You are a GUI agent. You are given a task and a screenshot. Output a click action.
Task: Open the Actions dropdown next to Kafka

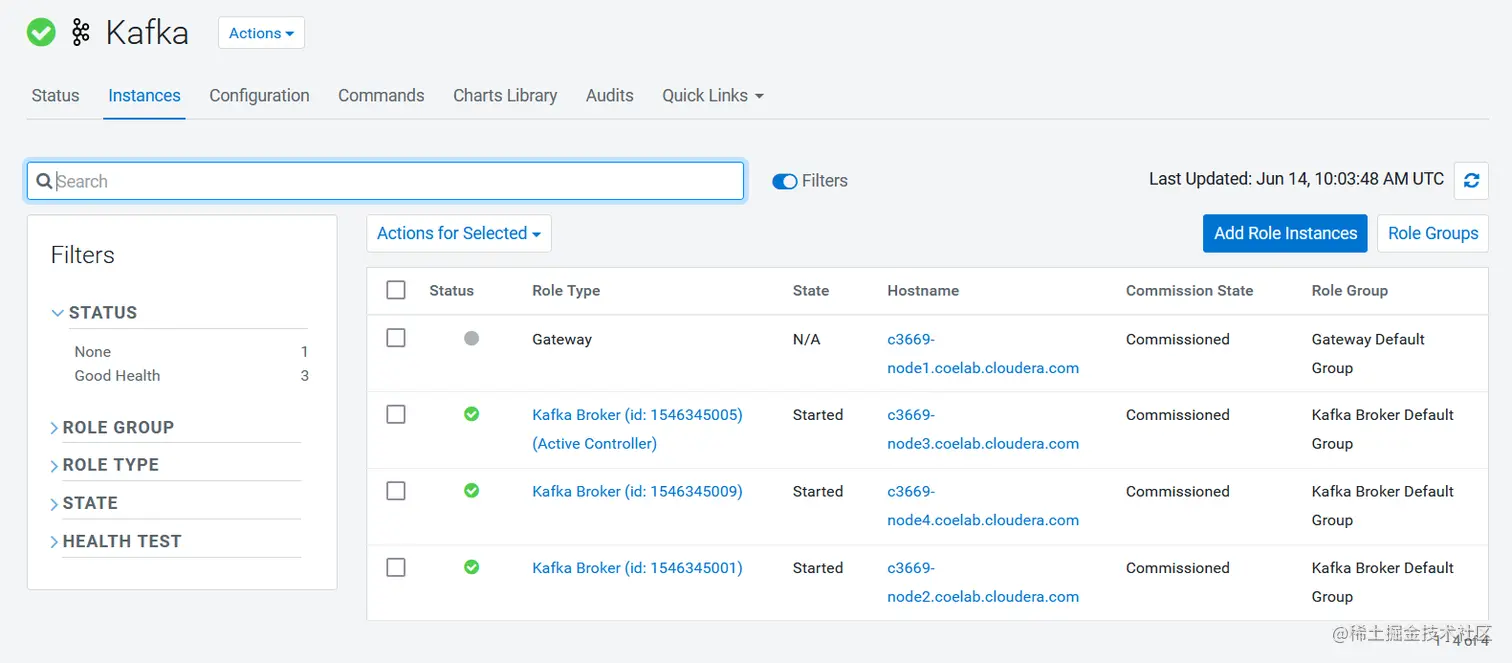pyautogui.click(x=261, y=33)
